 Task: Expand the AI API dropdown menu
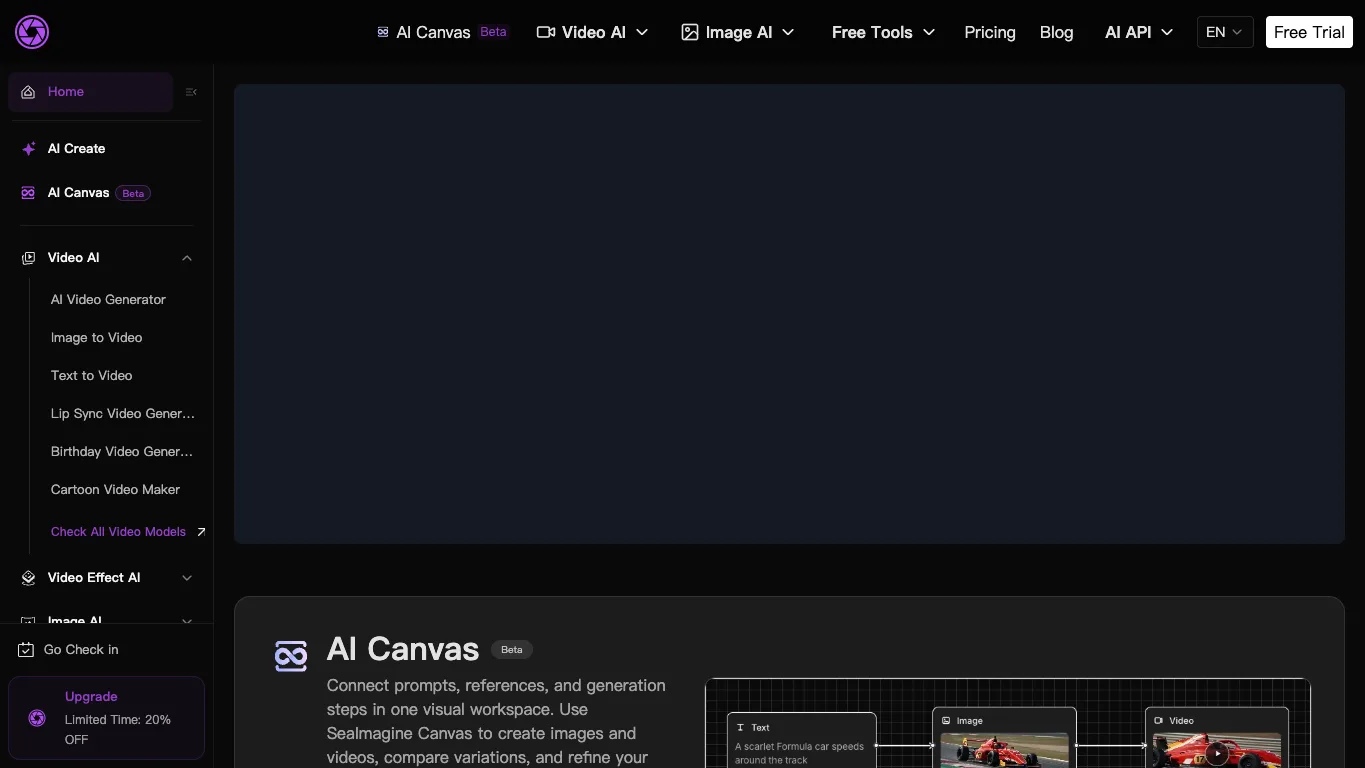tap(1139, 32)
